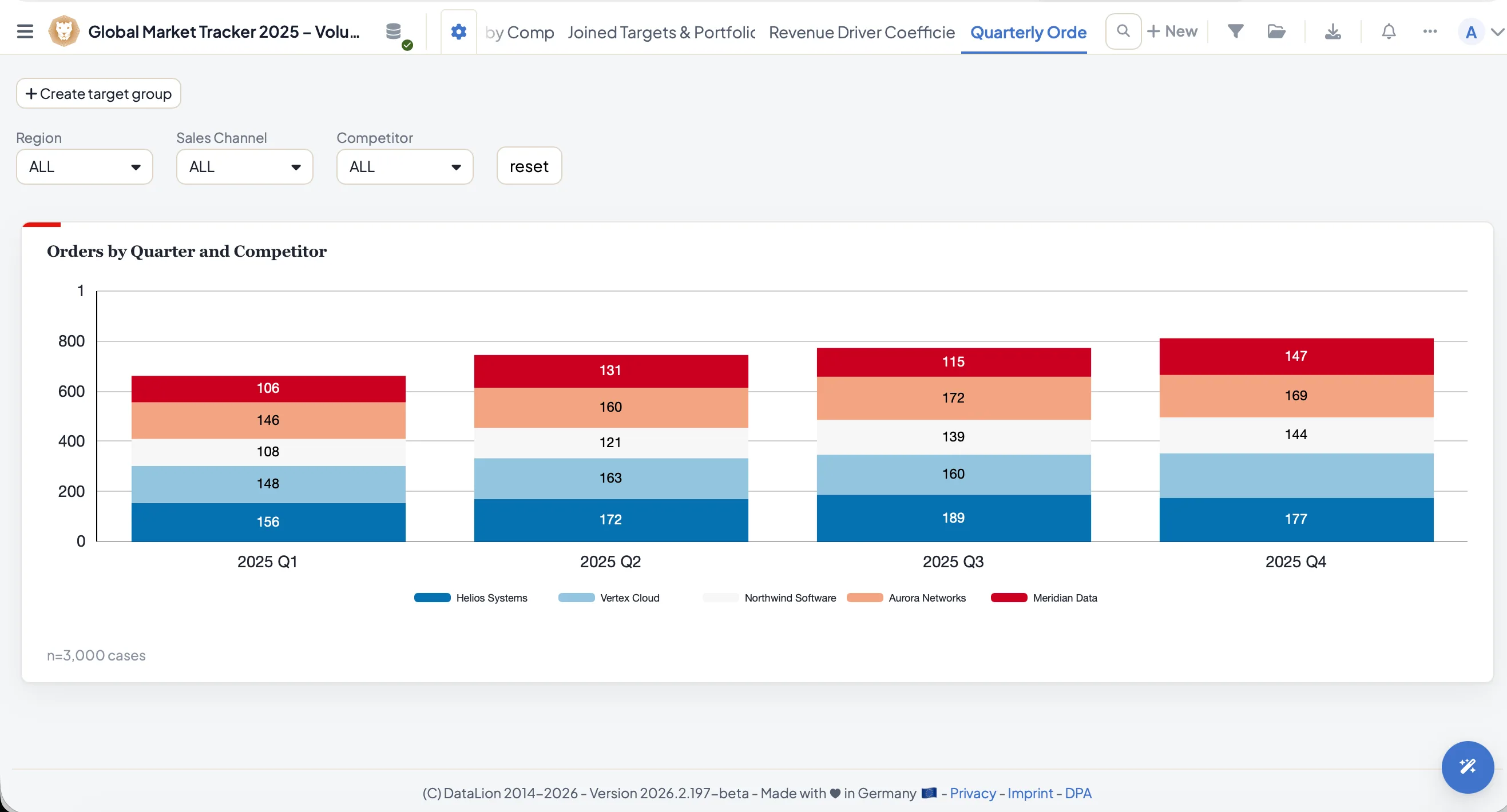Open the hamburger navigation menu
This screenshot has width=1507, height=812.
(25, 31)
